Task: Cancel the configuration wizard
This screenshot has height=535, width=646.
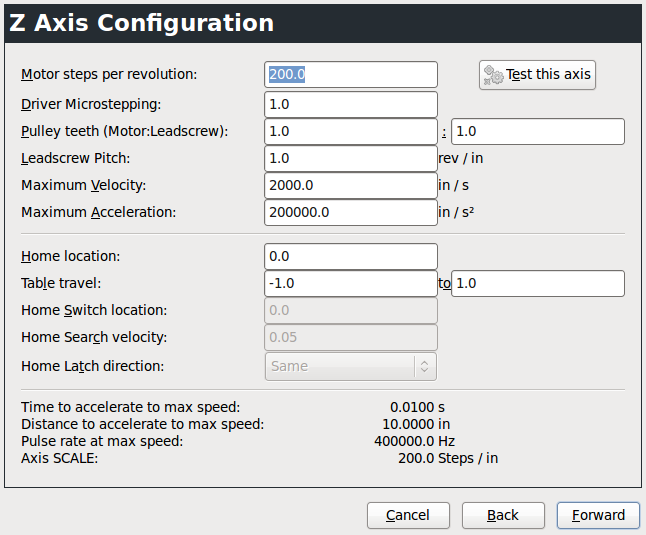Action: pyautogui.click(x=408, y=515)
